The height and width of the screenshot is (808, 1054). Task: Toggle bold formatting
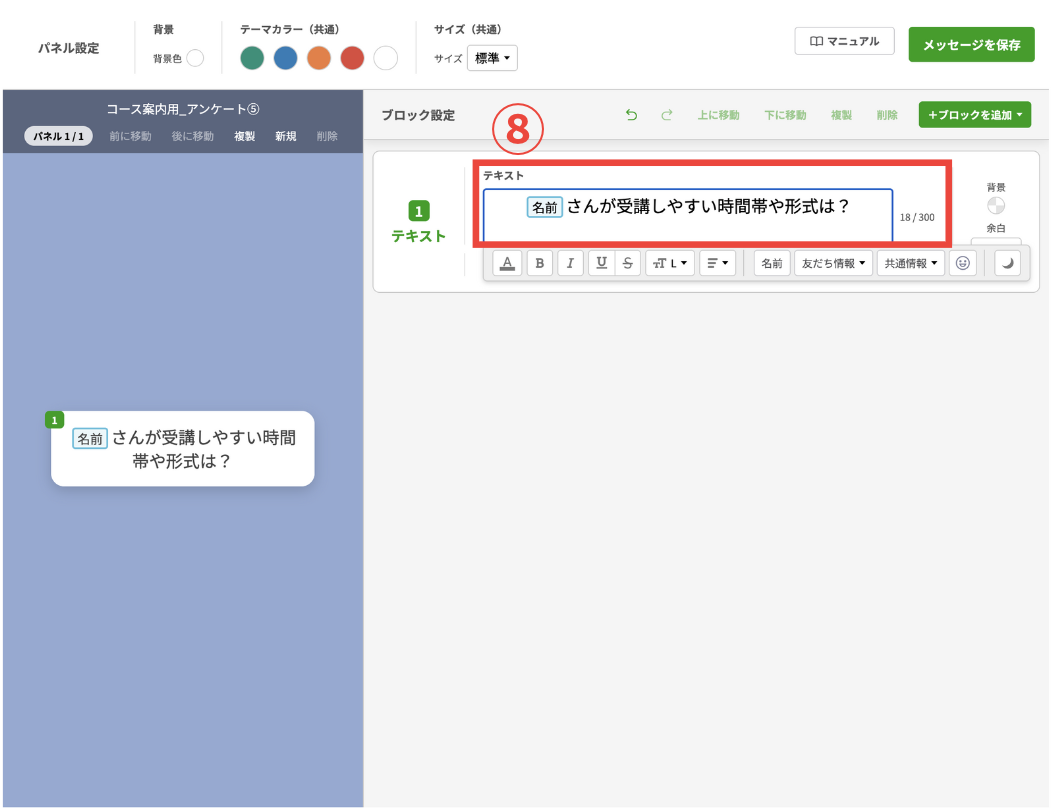[540, 263]
